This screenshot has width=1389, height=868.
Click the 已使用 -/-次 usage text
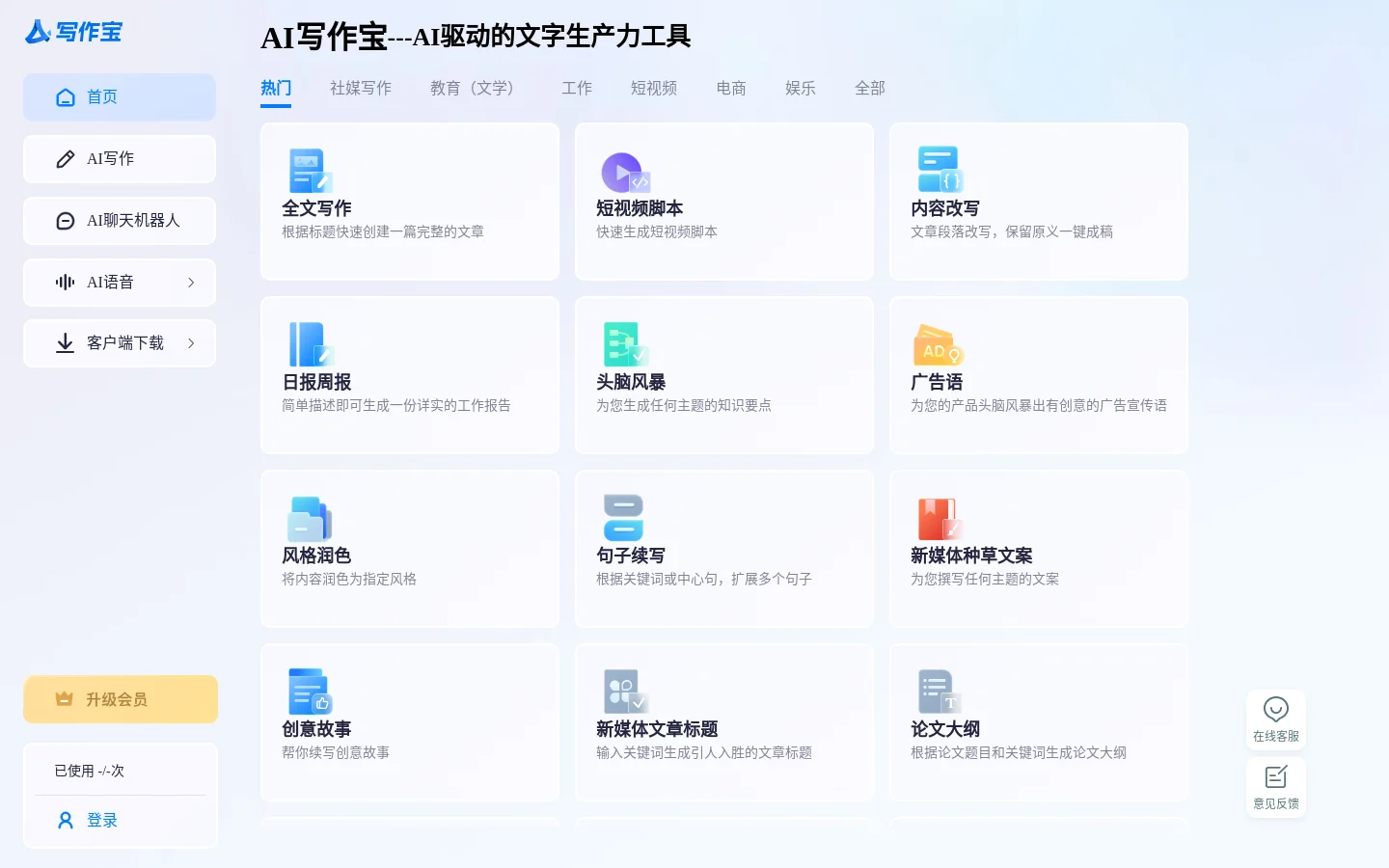coord(90,771)
